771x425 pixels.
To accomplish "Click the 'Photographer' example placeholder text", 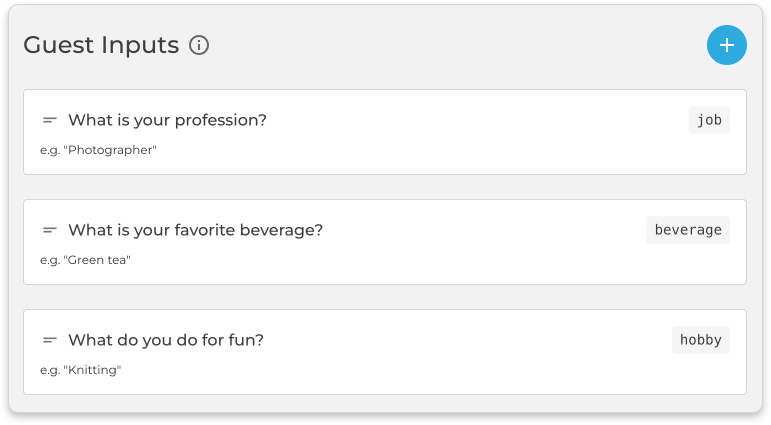I will [99, 150].
